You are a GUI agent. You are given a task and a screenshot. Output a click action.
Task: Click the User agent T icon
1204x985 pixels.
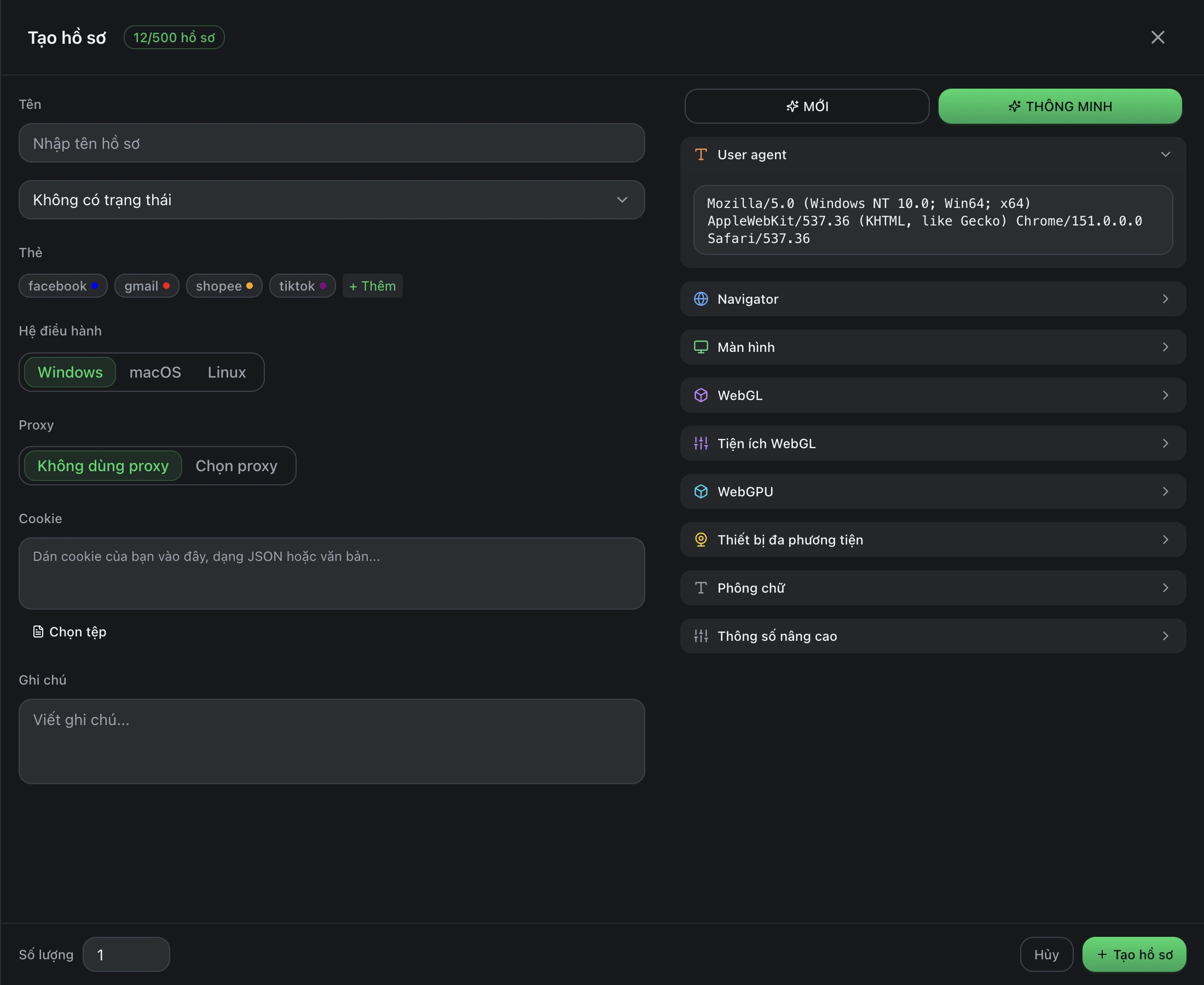tap(701, 154)
